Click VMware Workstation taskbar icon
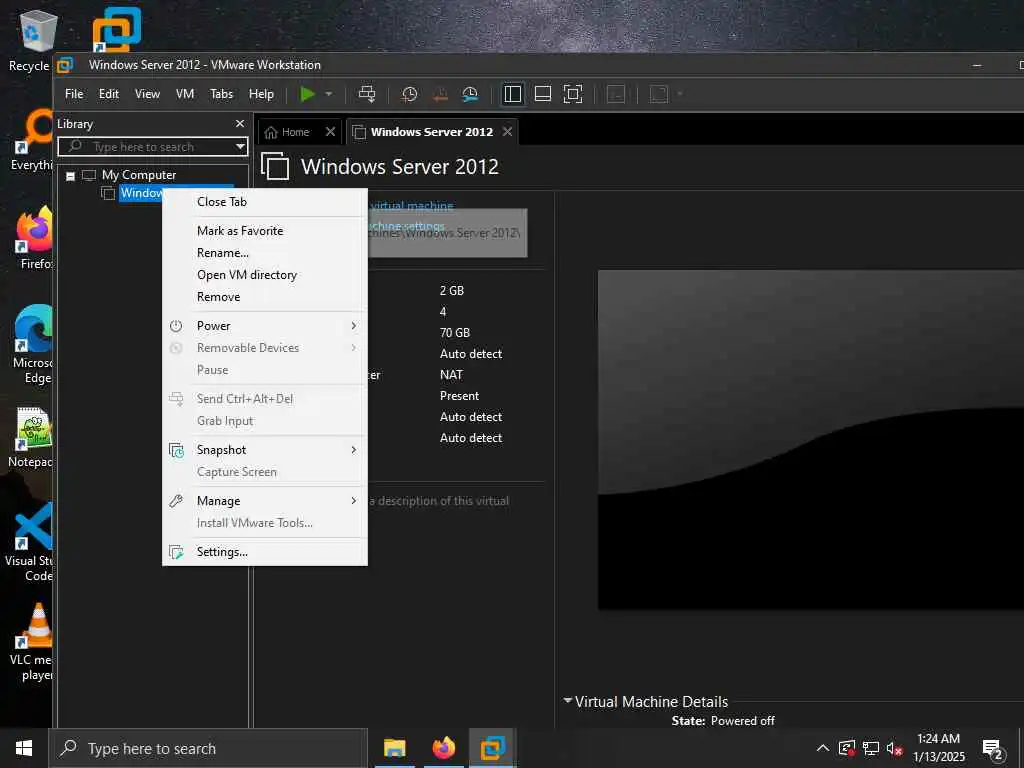1024x768 pixels. 492,748
